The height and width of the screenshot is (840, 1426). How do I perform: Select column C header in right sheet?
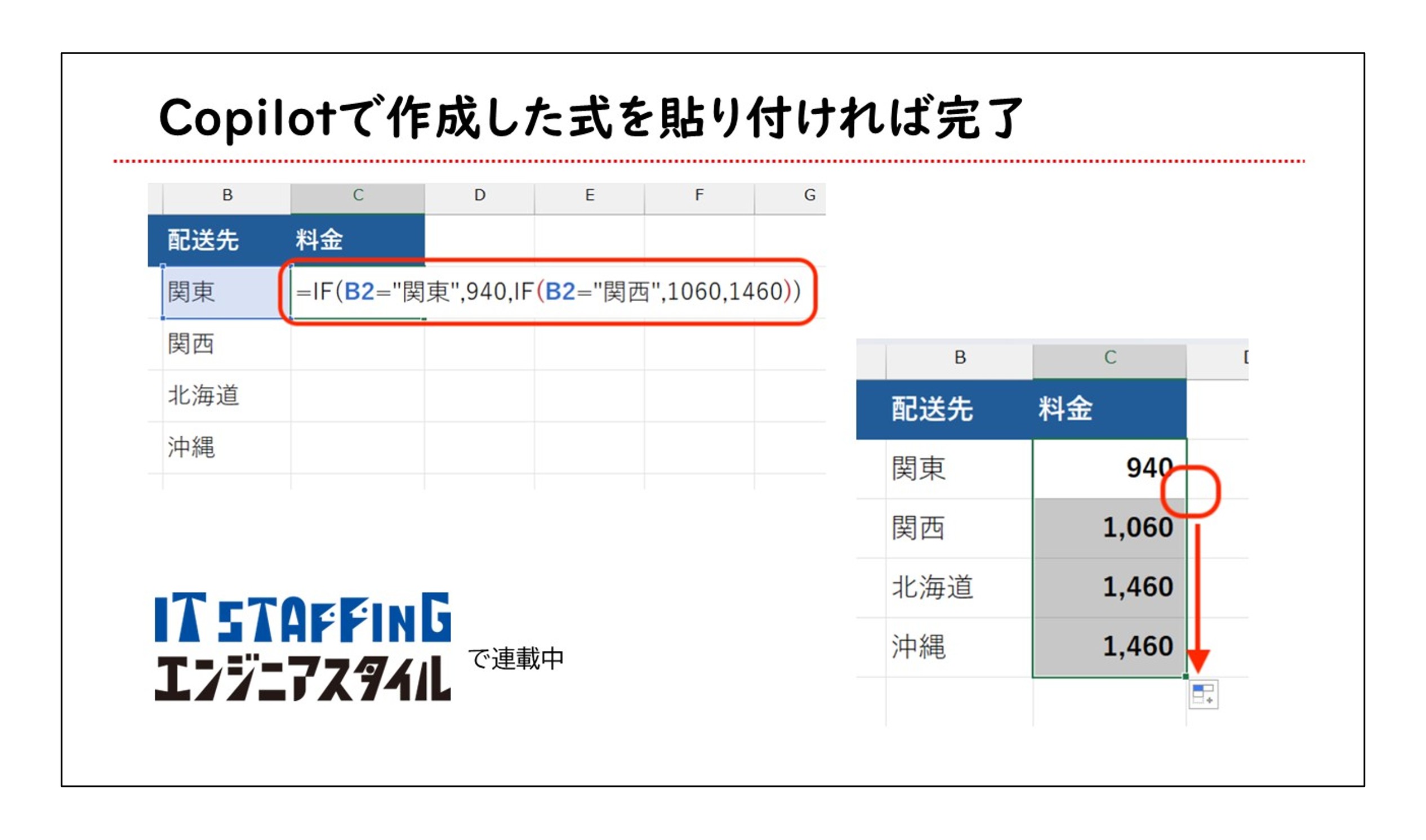1109,358
